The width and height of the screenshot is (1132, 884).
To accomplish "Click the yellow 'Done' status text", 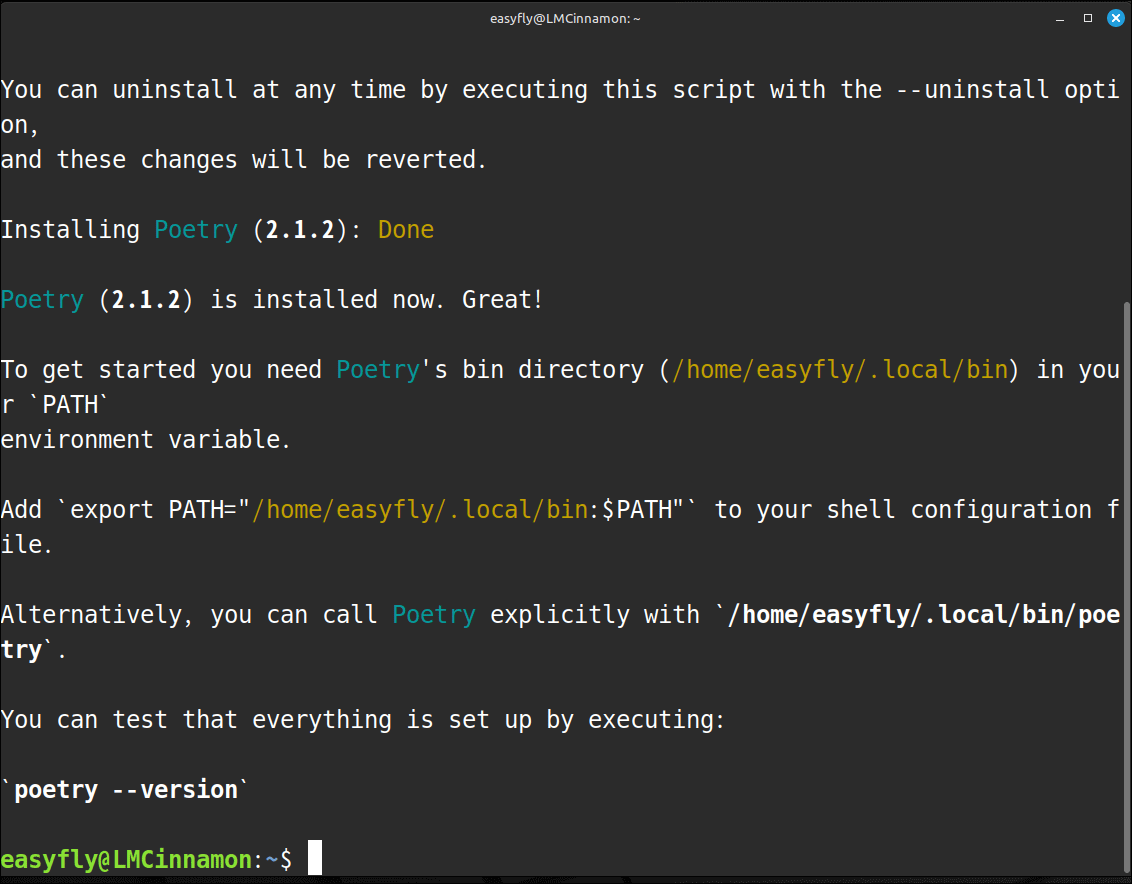I will click(x=406, y=230).
